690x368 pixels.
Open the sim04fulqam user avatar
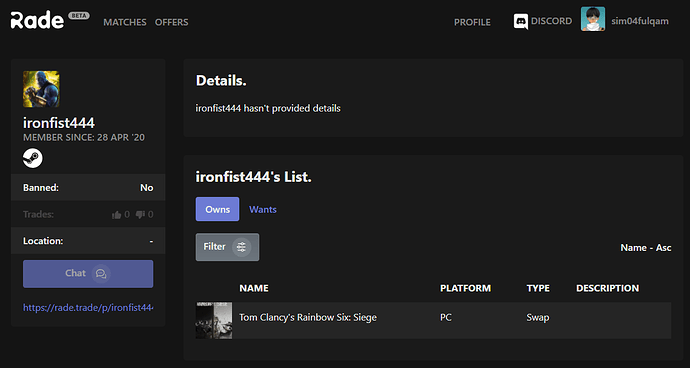pyautogui.click(x=593, y=19)
